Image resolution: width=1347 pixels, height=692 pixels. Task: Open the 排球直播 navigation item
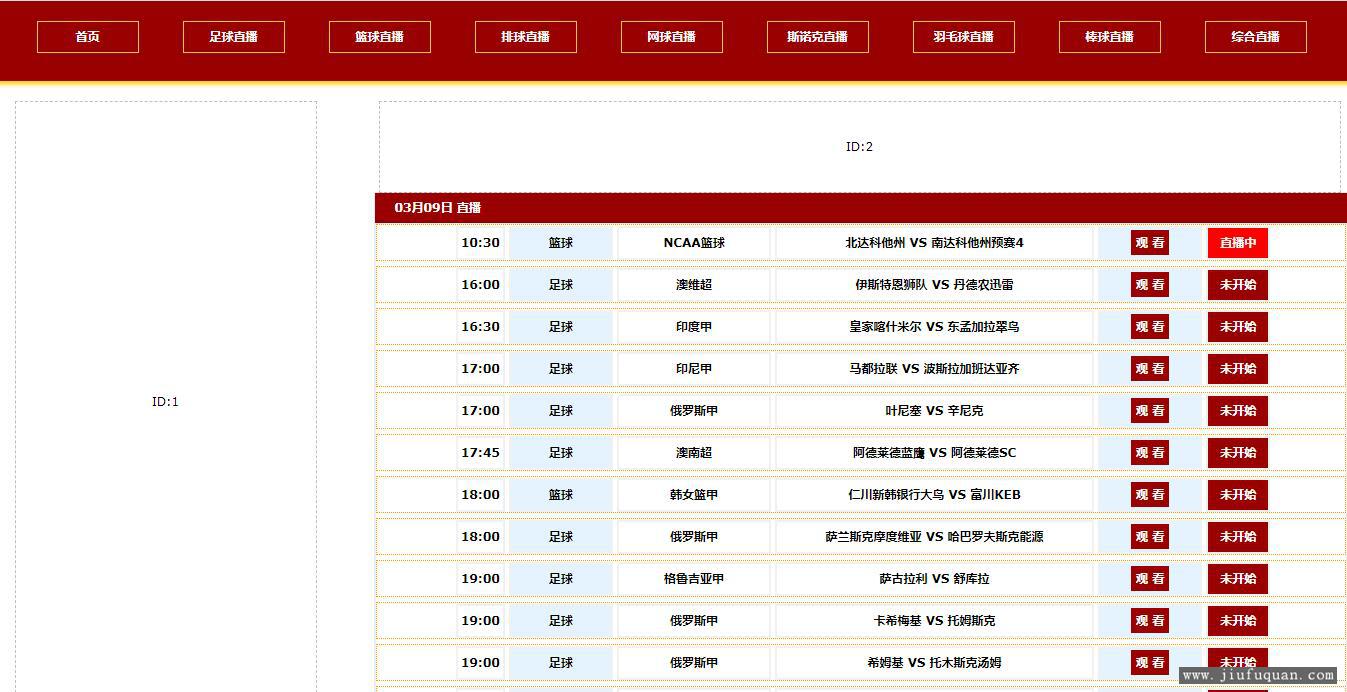(526, 37)
